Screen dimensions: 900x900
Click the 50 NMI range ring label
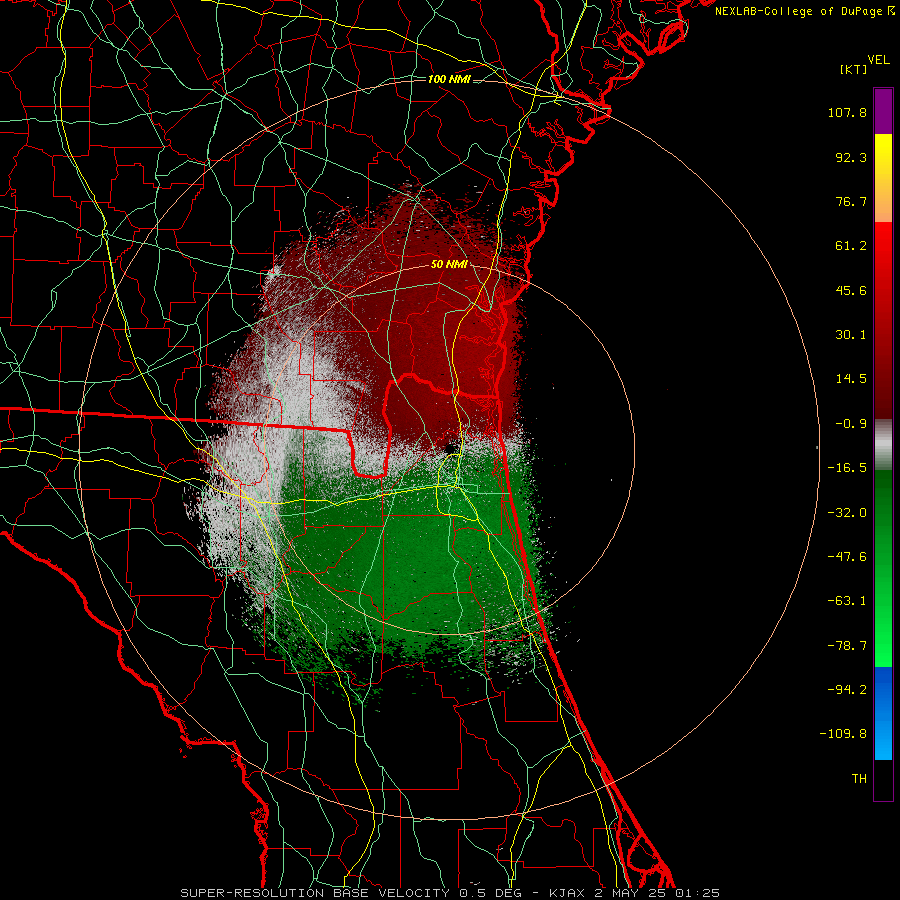pyautogui.click(x=449, y=264)
